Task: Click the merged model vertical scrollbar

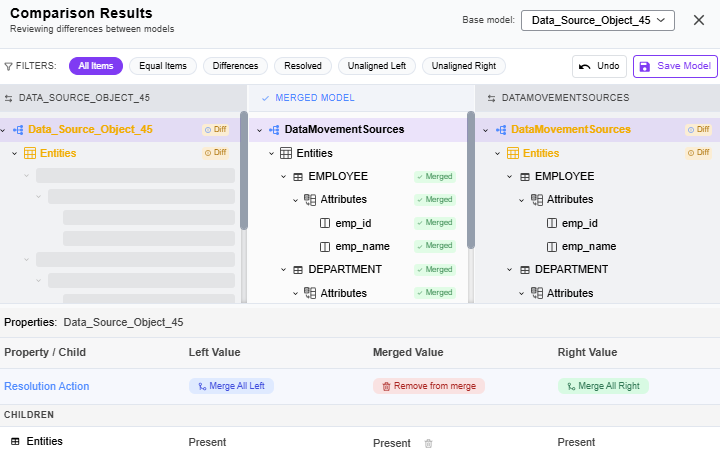Action: 471,180
